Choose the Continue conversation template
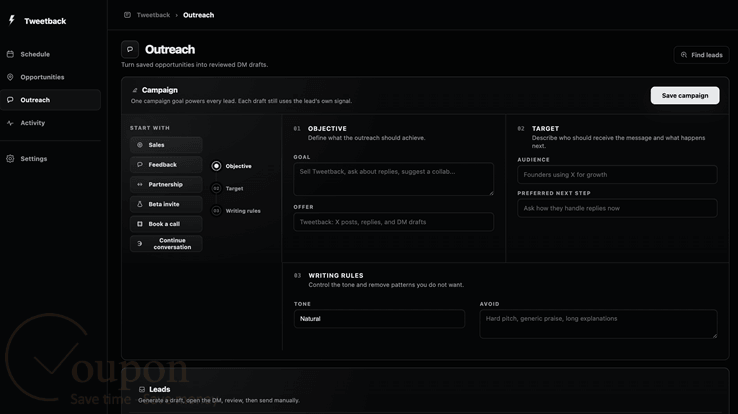 click(166, 244)
